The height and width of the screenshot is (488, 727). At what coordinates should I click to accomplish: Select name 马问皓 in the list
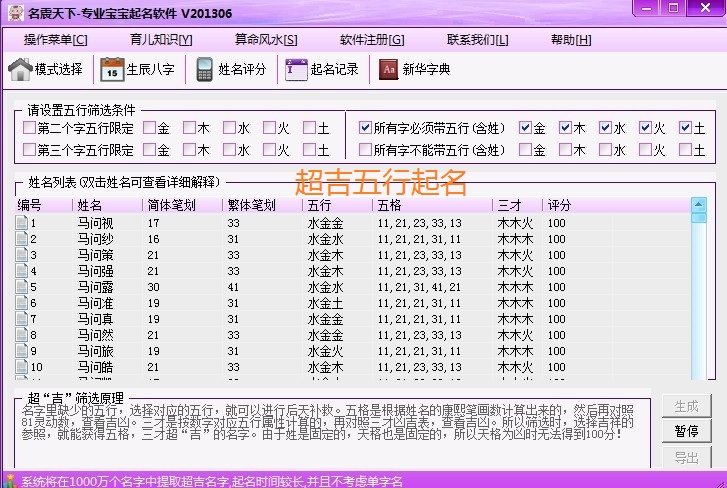point(96,367)
